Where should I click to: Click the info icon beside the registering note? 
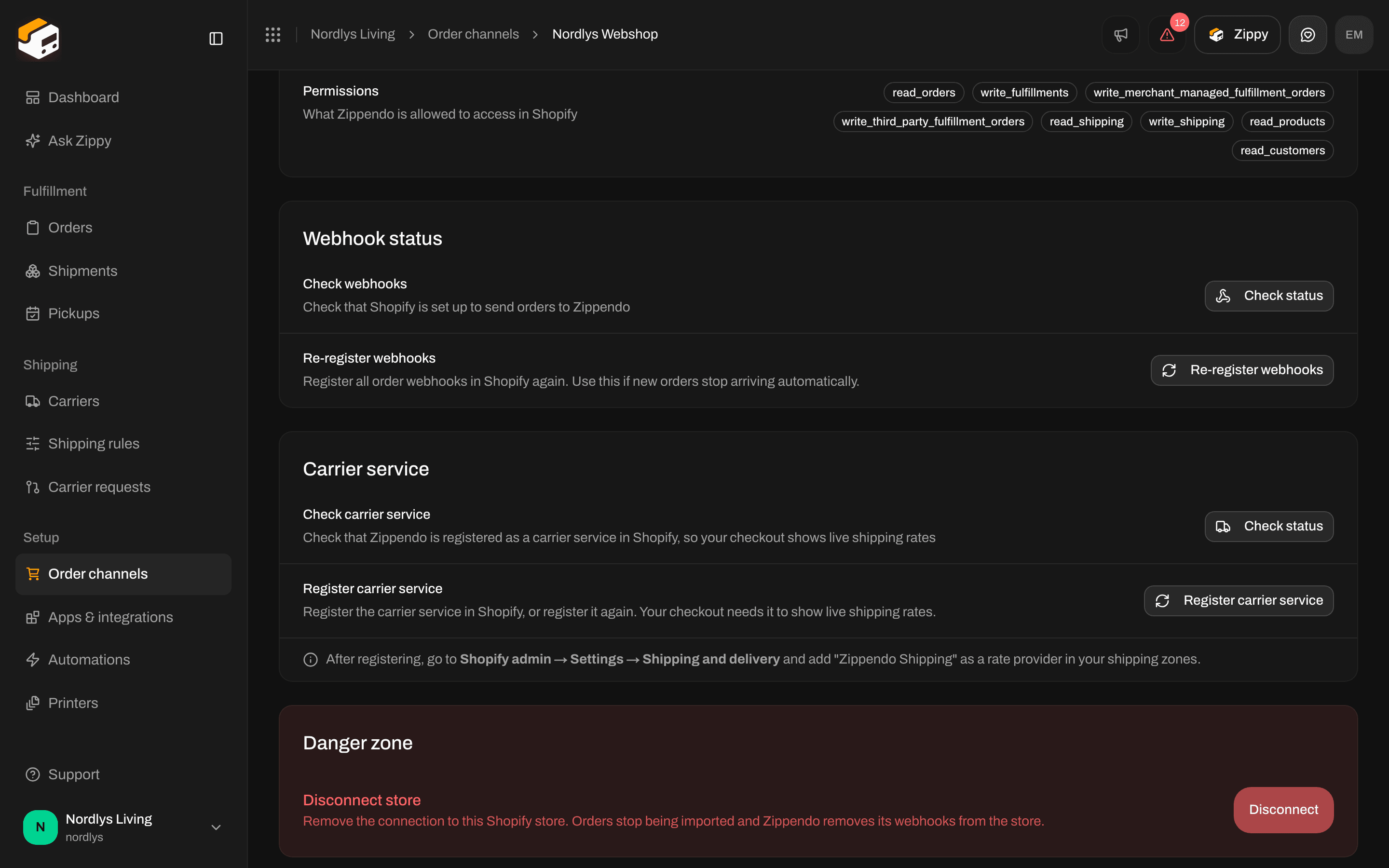click(311, 660)
